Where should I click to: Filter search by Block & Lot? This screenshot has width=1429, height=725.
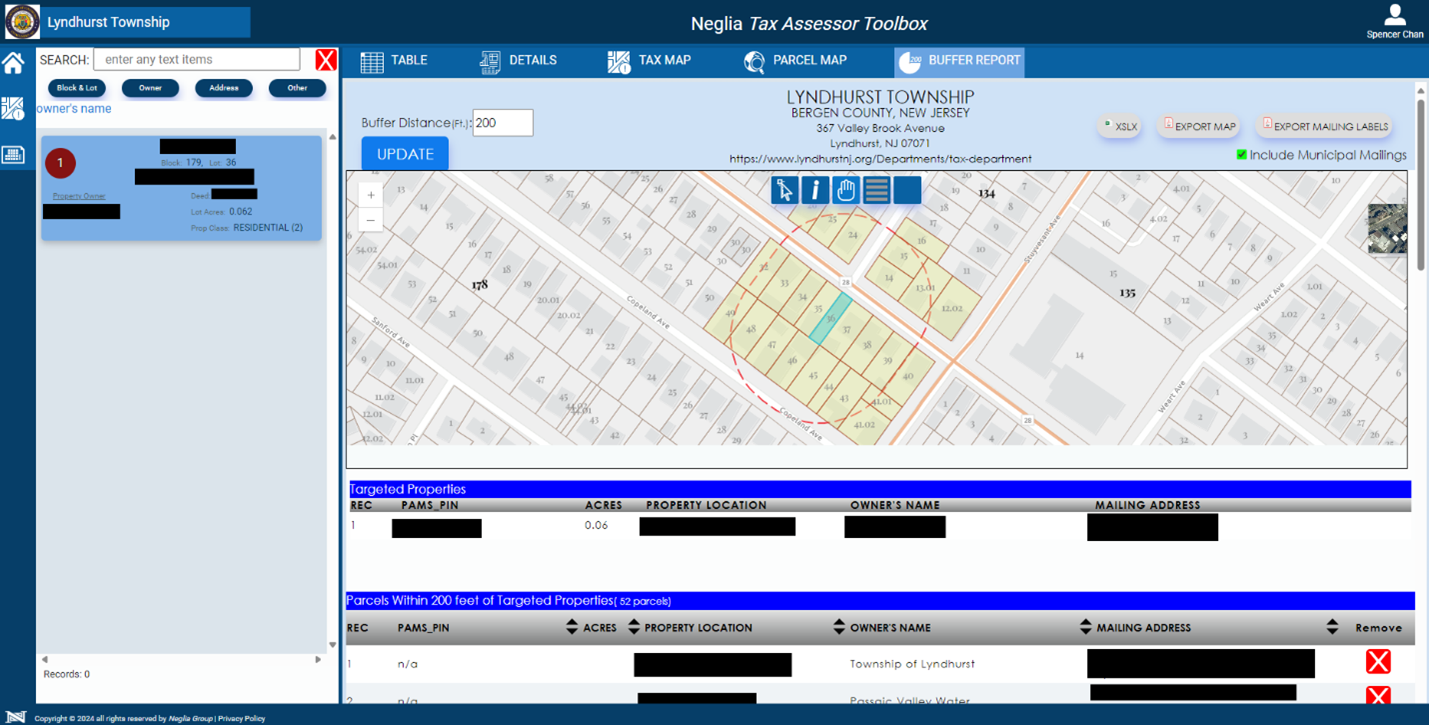click(77, 88)
